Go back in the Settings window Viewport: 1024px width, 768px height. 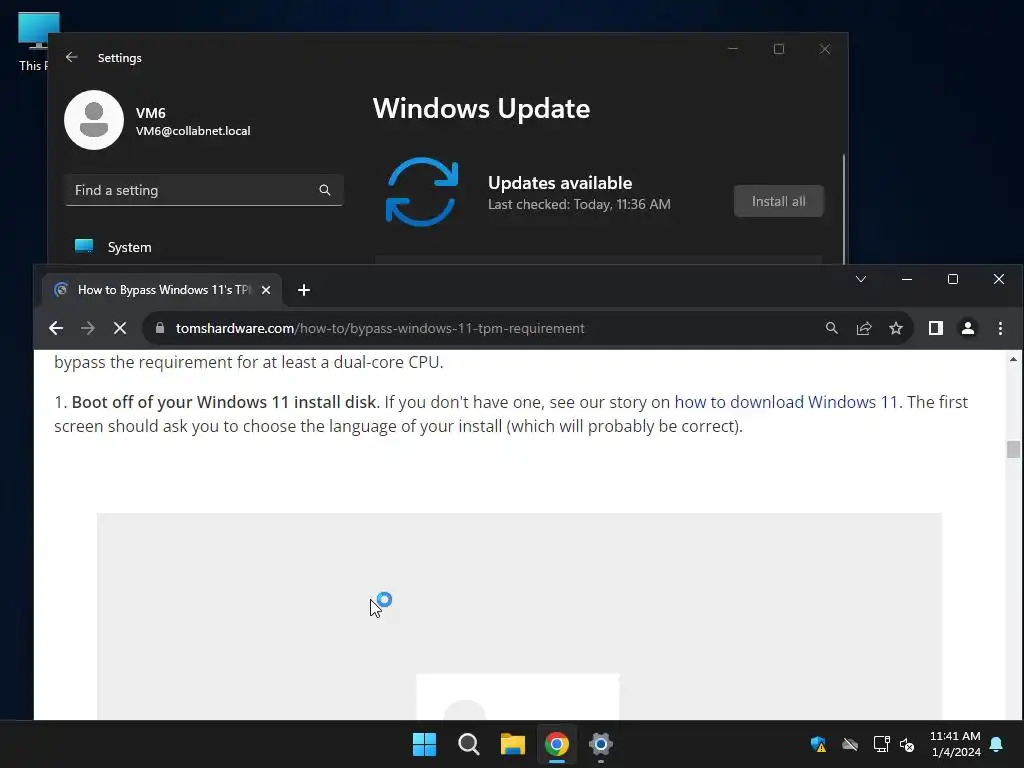(x=72, y=57)
